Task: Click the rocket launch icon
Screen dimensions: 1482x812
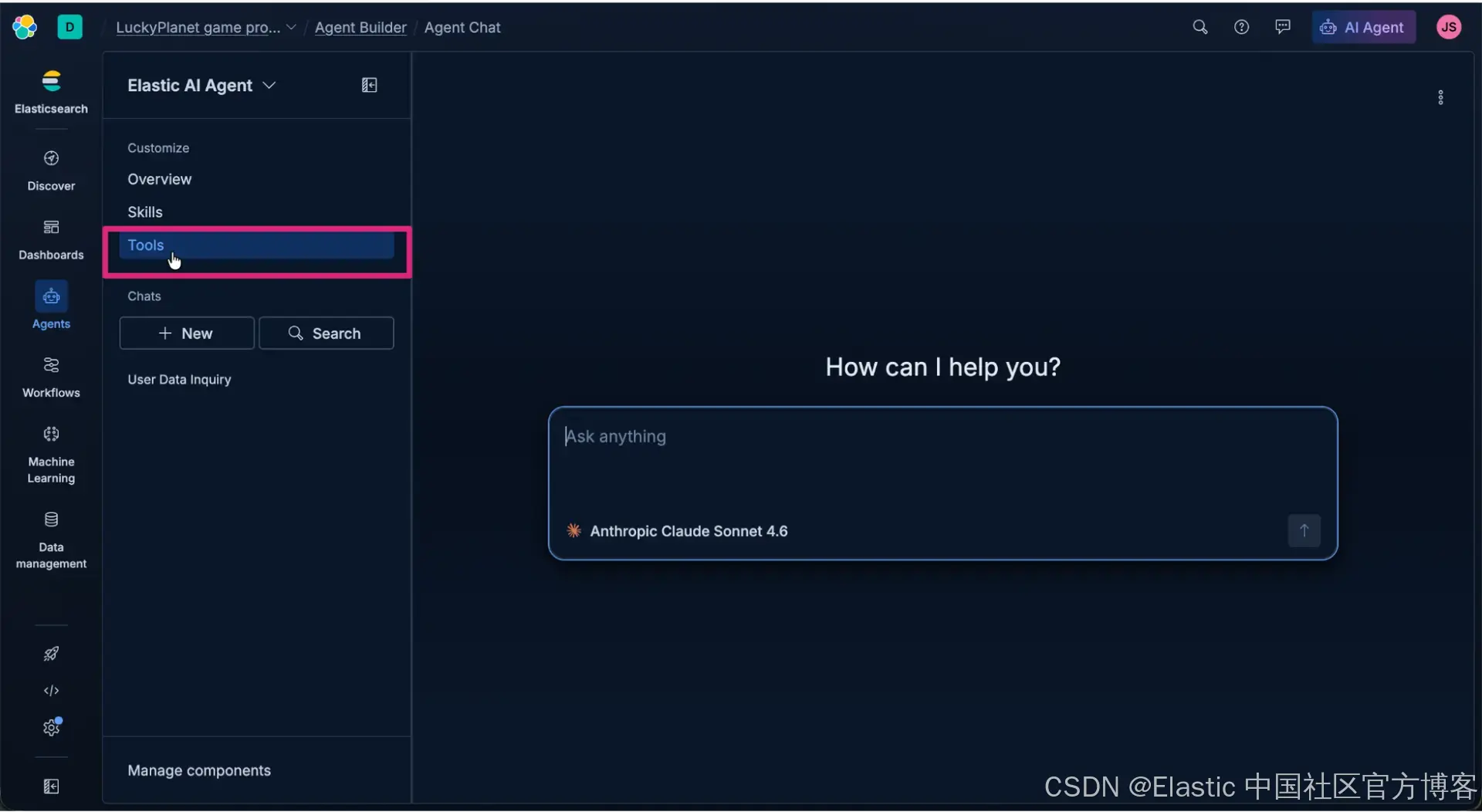Action: point(51,654)
